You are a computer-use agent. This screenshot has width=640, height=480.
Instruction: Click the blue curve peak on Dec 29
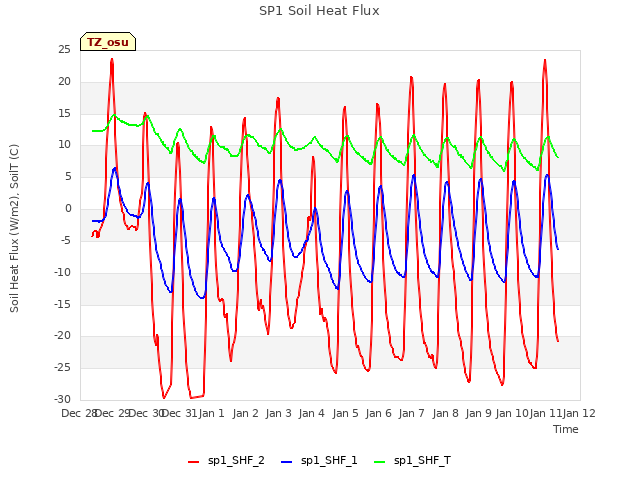[x=115, y=168]
